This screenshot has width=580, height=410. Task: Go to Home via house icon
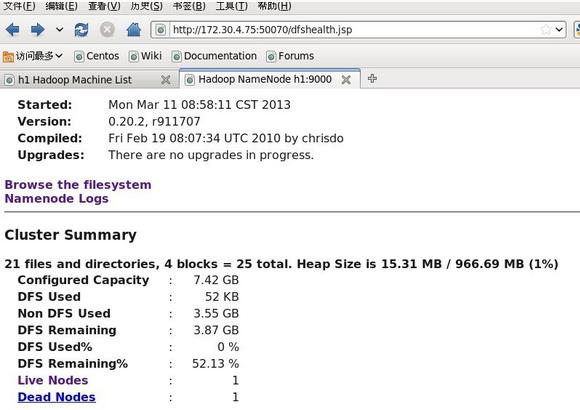[134, 30]
